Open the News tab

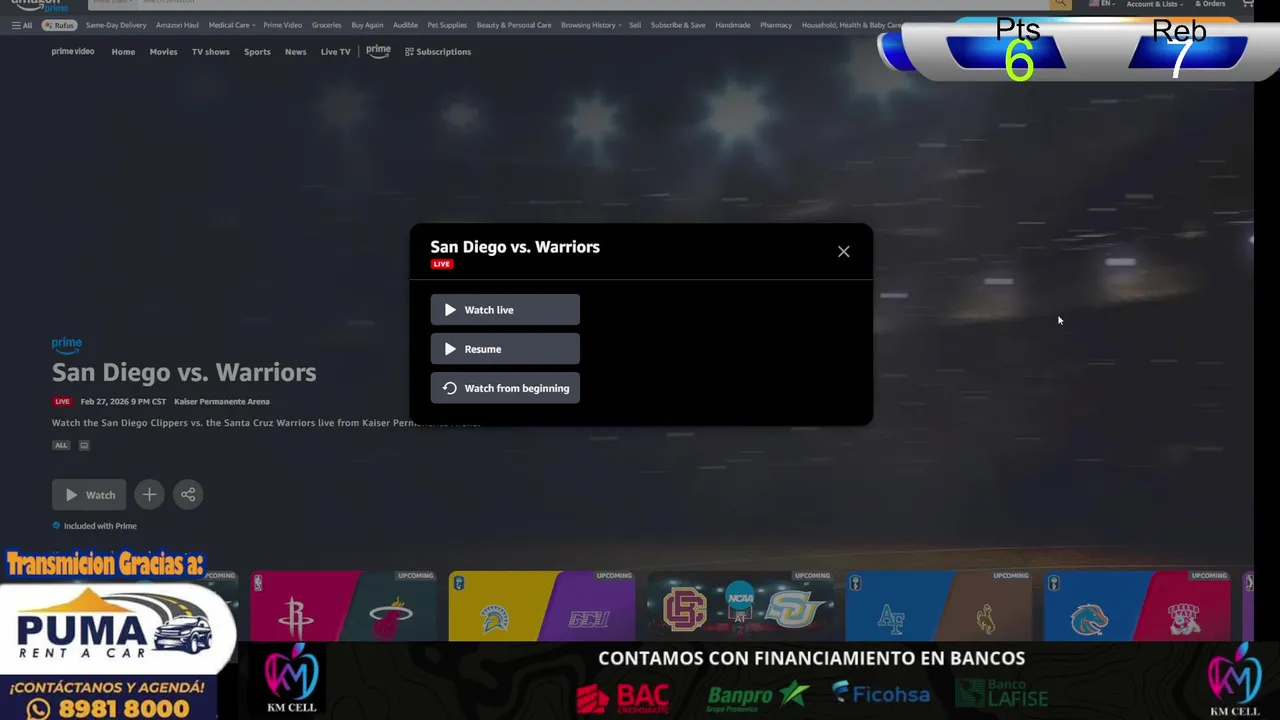pyautogui.click(x=295, y=52)
